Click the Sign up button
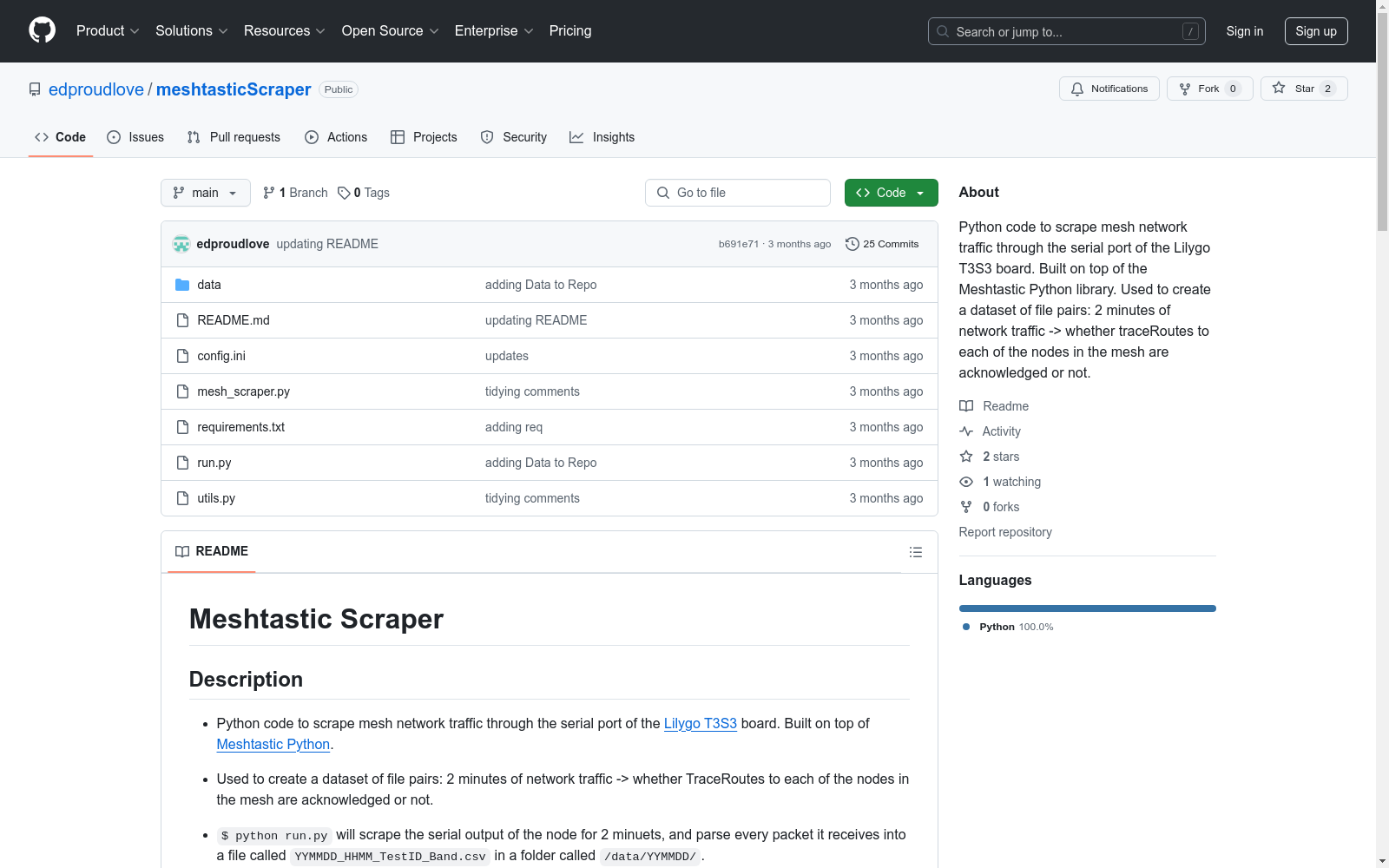The height and width of the screenshot is (868, 1389). 1316,31
